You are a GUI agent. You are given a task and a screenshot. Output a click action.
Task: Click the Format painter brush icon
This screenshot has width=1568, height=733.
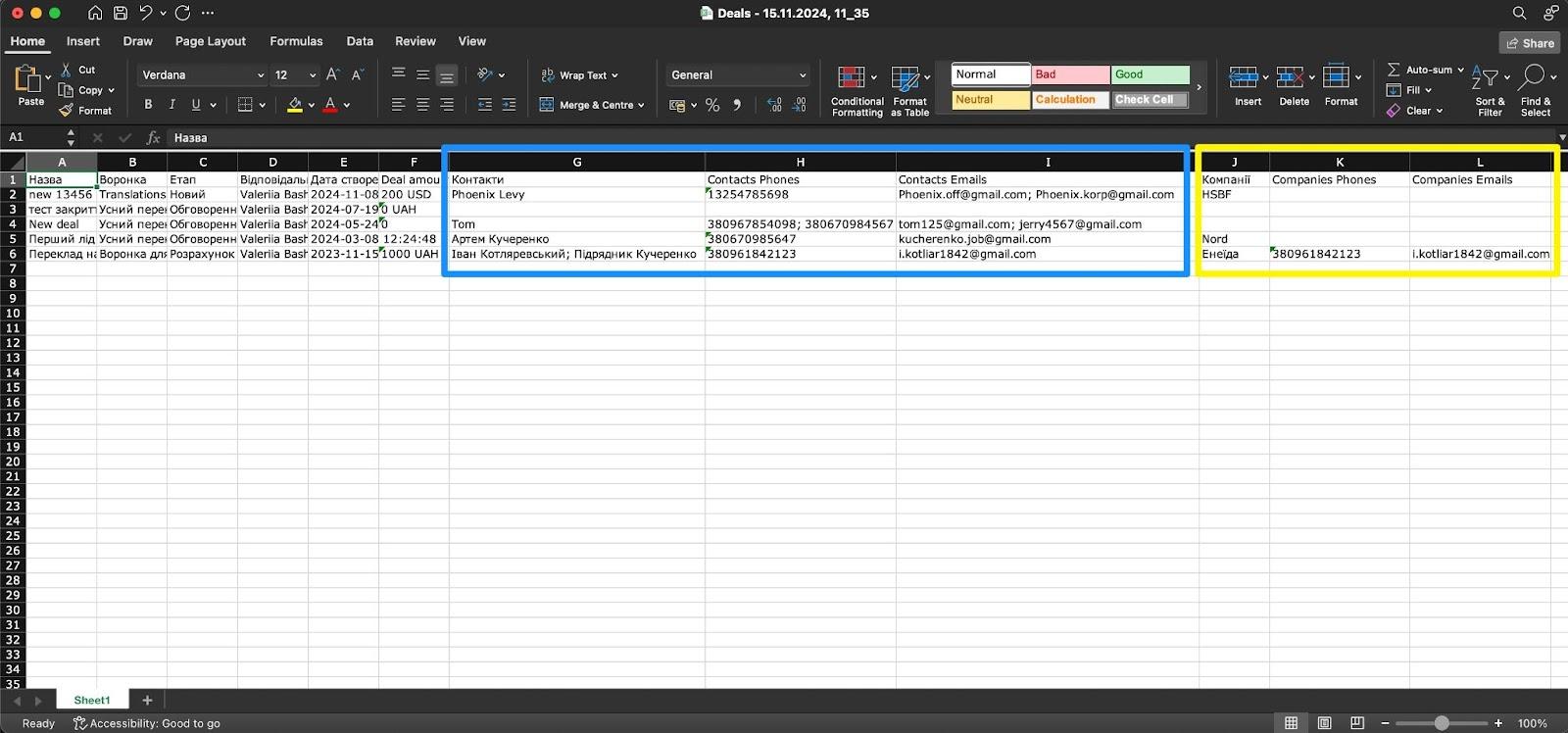[x=67, y=111]
